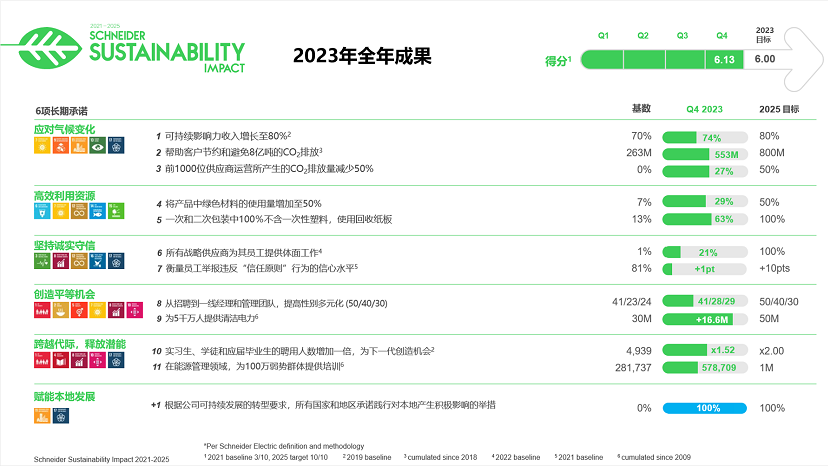Click the Q3 quarter label
Screen dimensions: 828x466
[682, 35]
